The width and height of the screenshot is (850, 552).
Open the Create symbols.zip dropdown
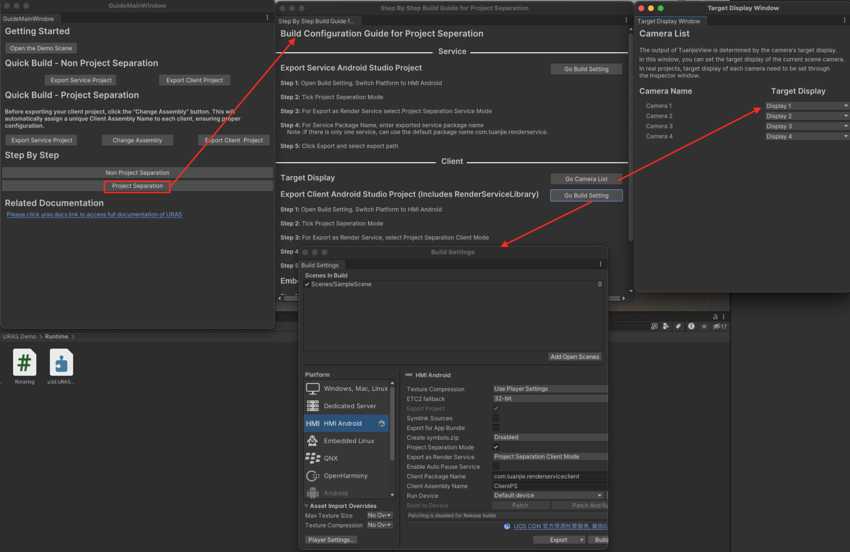pos(550,437)
